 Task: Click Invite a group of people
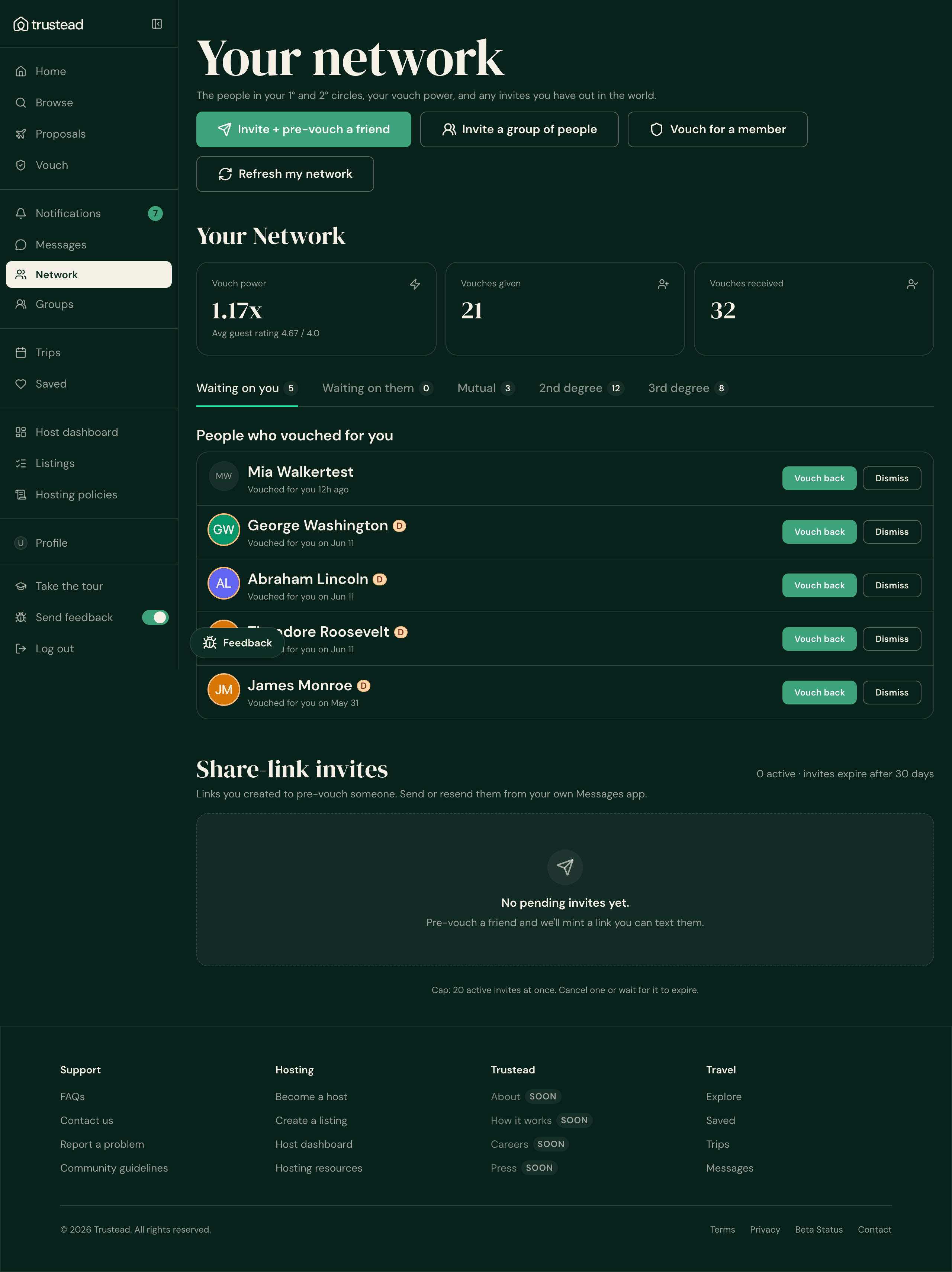pos(519,129)
